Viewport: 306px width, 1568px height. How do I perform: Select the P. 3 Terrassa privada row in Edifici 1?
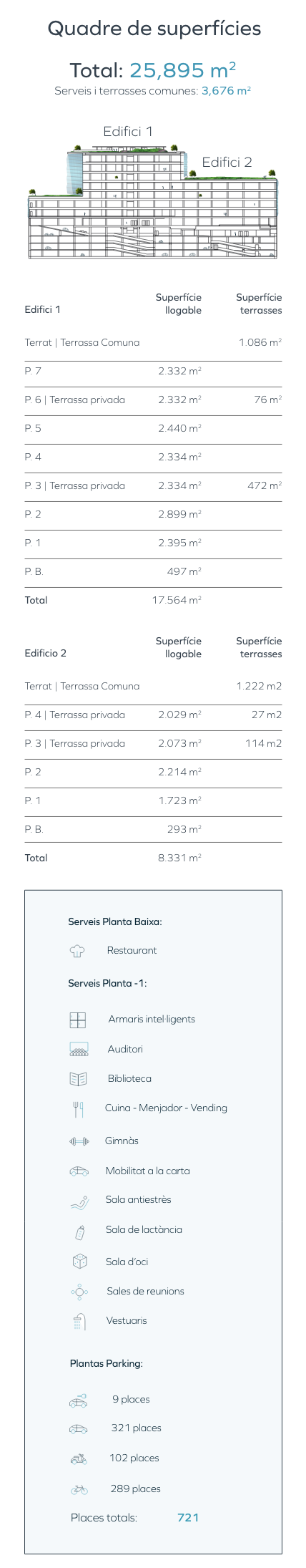[153, 486]
